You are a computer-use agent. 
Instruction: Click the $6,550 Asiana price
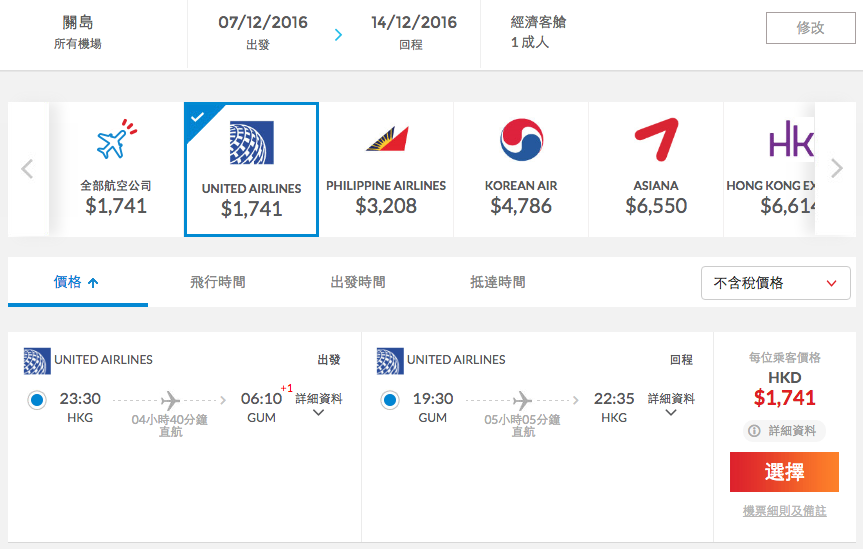coord(656,206)
